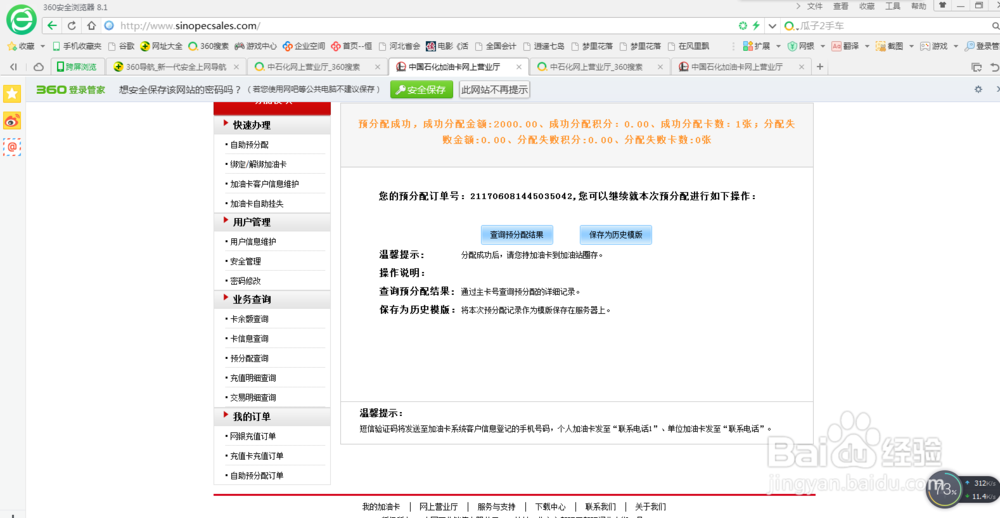This screenshot has width=1000, height=518.
Task: Click the 360 browser logo icon
Action: pos(22,20)
